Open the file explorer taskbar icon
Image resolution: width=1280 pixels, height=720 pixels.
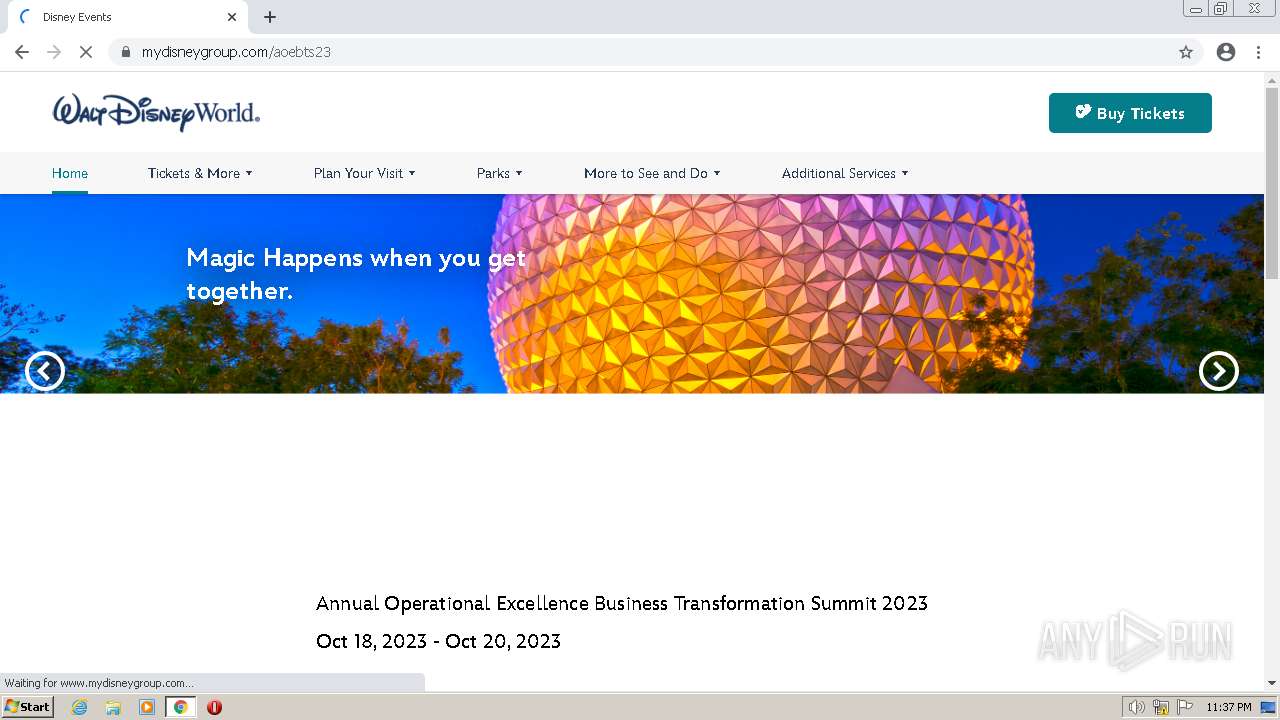click(113, 707)
